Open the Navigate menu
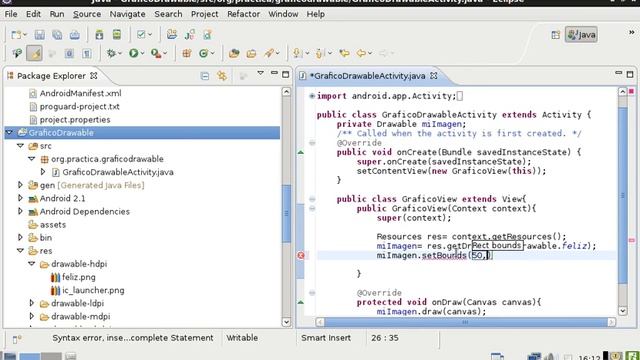The image size is (640, 360). (x=127, y=14)
